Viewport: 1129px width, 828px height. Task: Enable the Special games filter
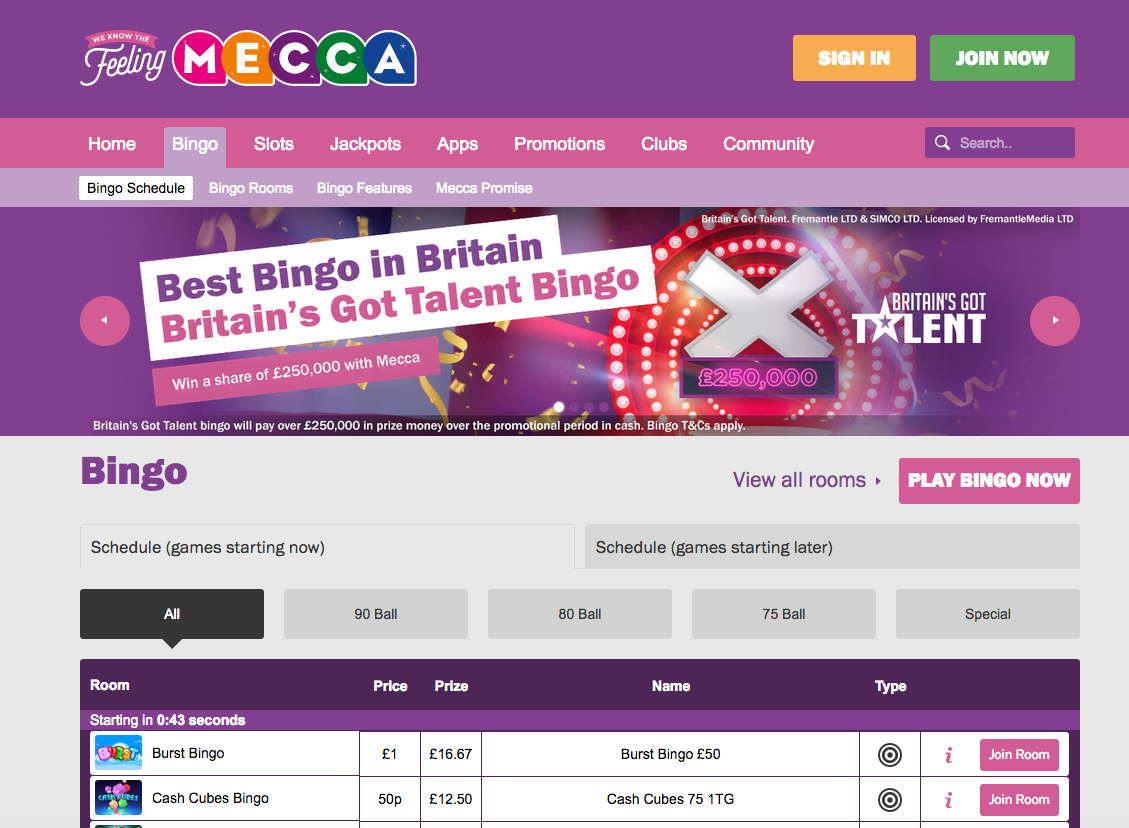pyautogui.click(x=987, y=613)
